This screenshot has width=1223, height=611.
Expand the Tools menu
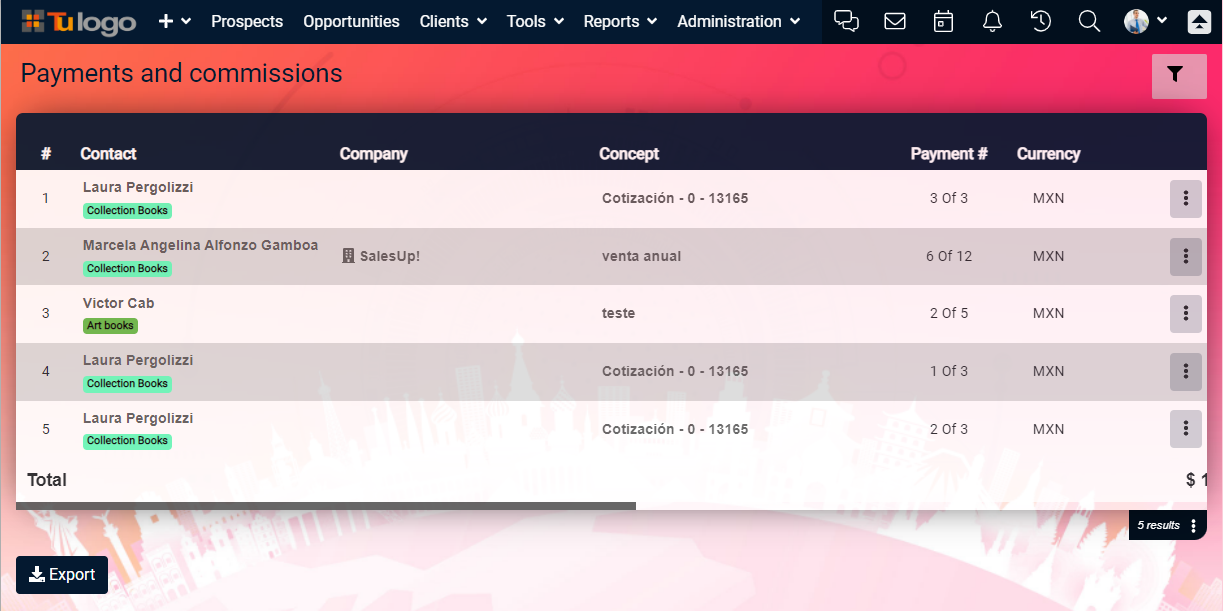[535, 21]
